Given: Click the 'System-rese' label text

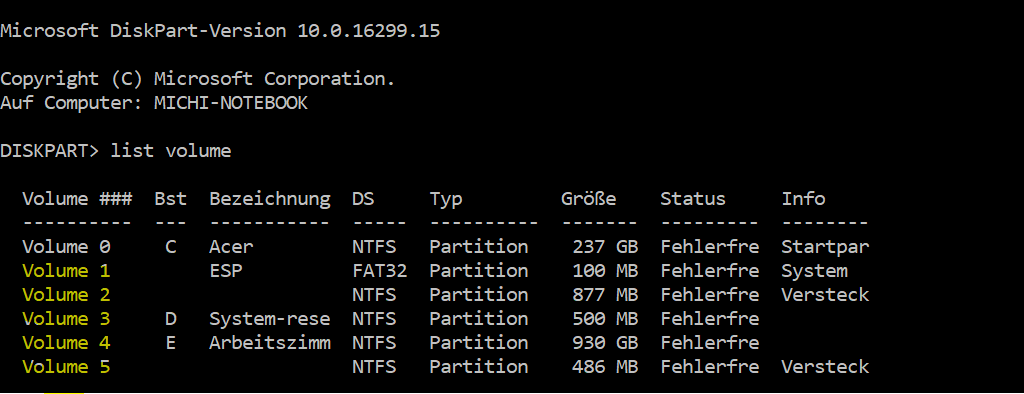Looking at the screenshot, I should [x=270, y=319].
